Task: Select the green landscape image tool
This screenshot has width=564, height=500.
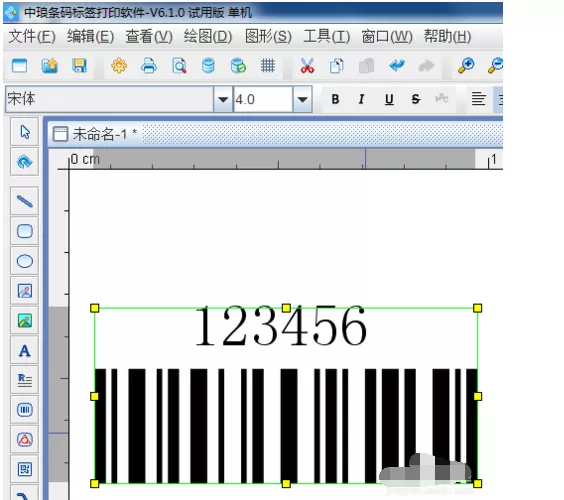Action: click(24, 321)
